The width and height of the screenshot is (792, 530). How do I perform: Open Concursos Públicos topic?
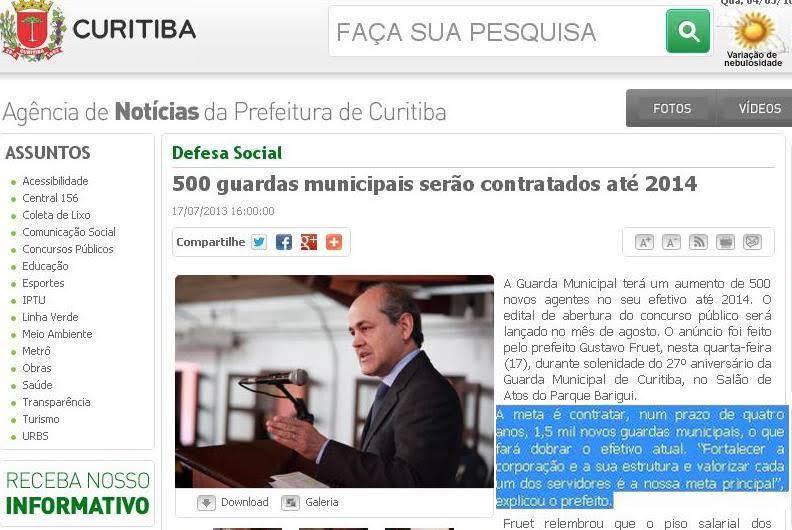click(68, 249)
